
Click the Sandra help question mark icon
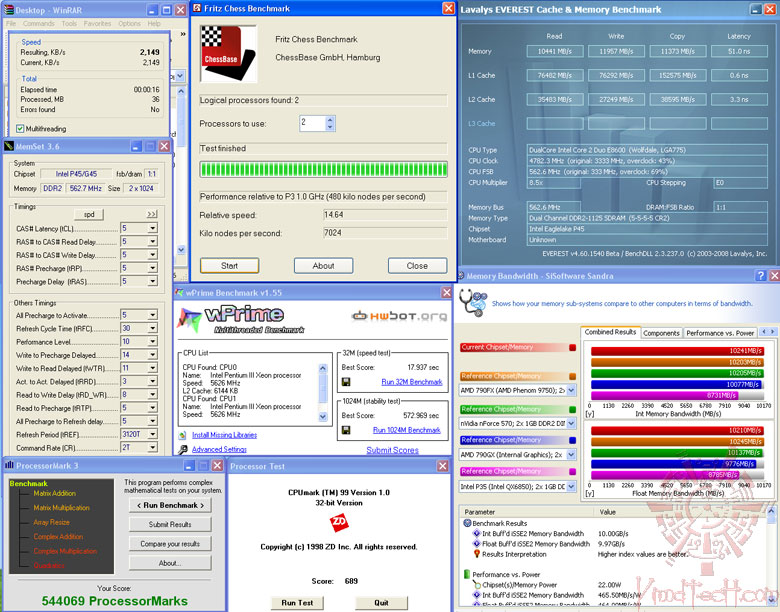coord(760,276)
